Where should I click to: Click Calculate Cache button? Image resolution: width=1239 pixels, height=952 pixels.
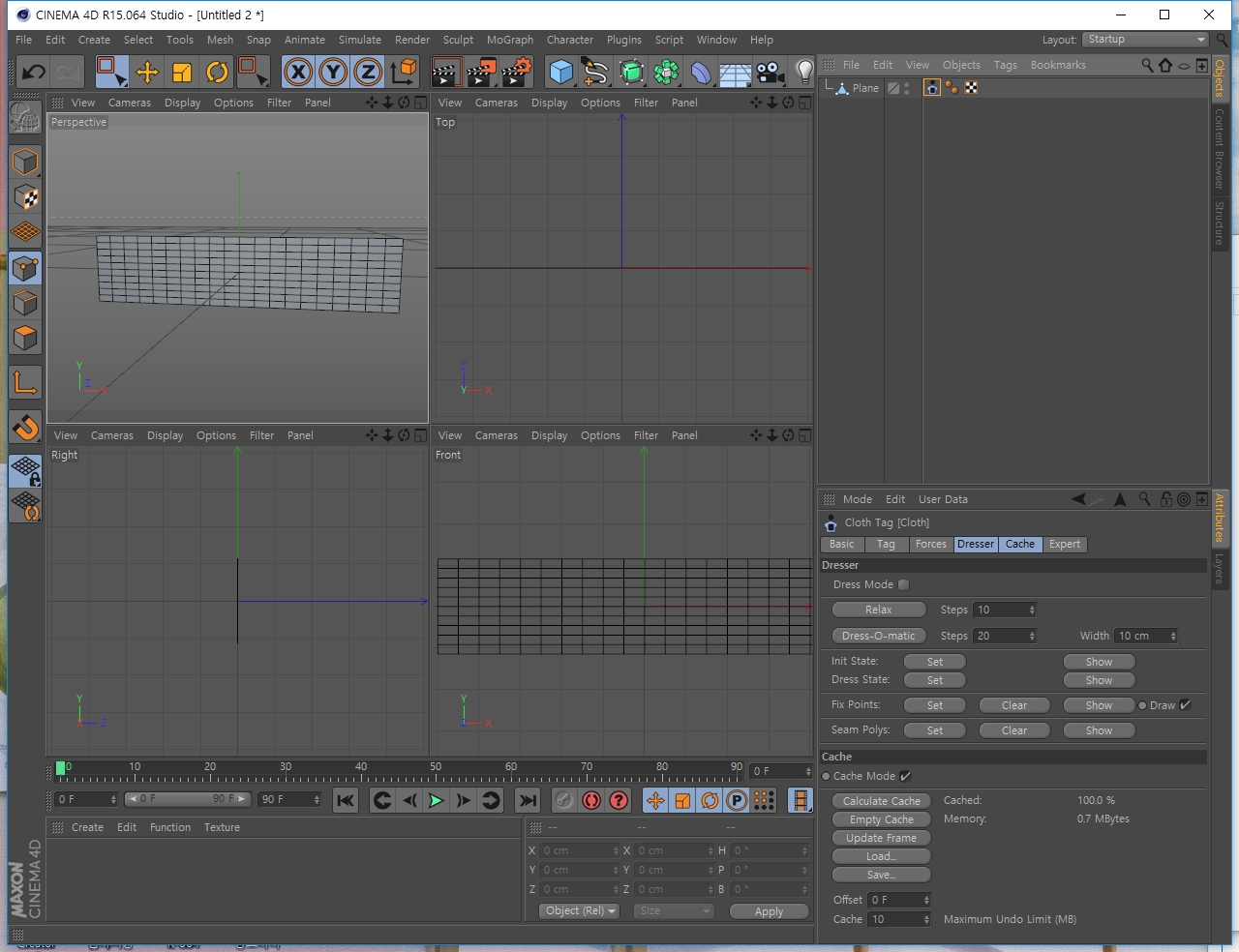pos(882,801)
